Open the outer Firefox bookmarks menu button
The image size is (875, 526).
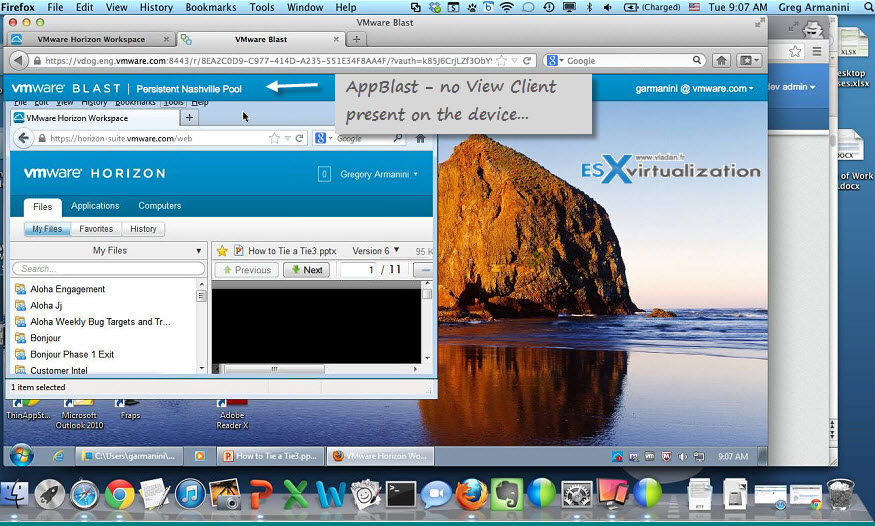[749, 60]
